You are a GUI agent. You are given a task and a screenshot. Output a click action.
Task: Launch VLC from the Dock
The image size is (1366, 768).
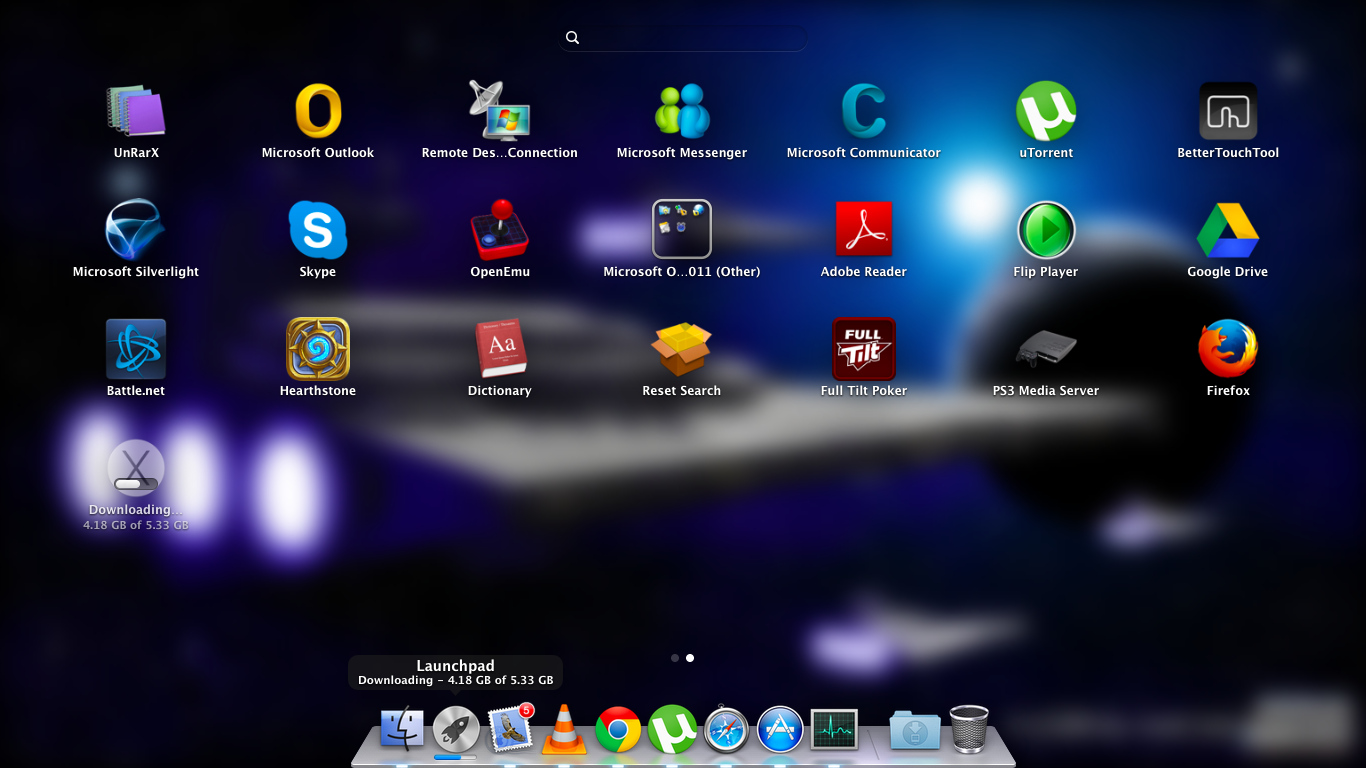pos(564,729)
